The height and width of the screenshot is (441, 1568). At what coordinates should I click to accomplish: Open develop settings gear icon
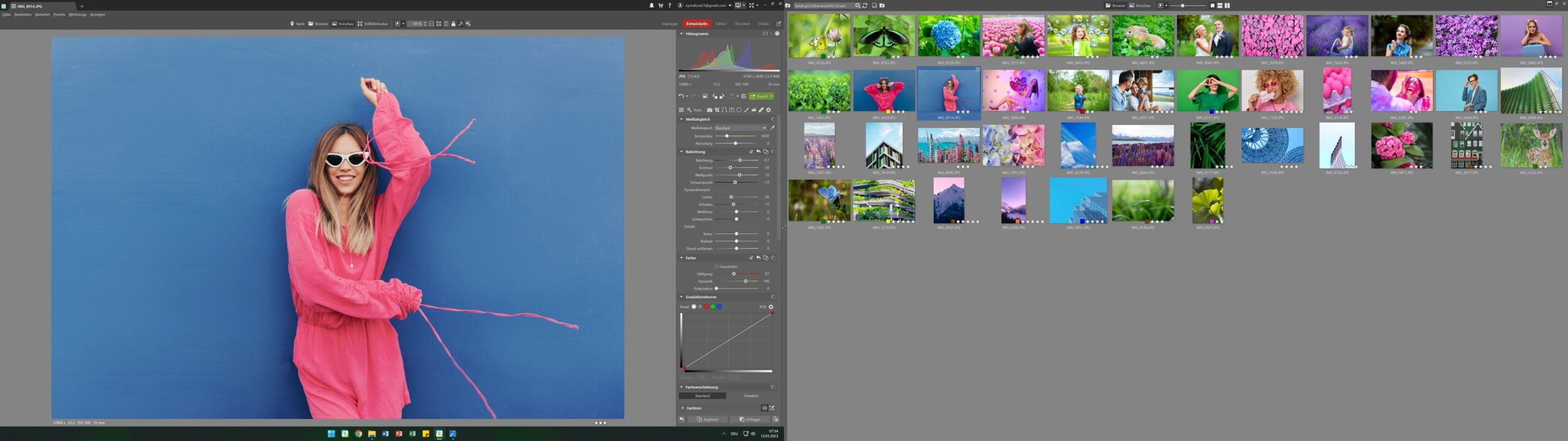click(769, 110)
